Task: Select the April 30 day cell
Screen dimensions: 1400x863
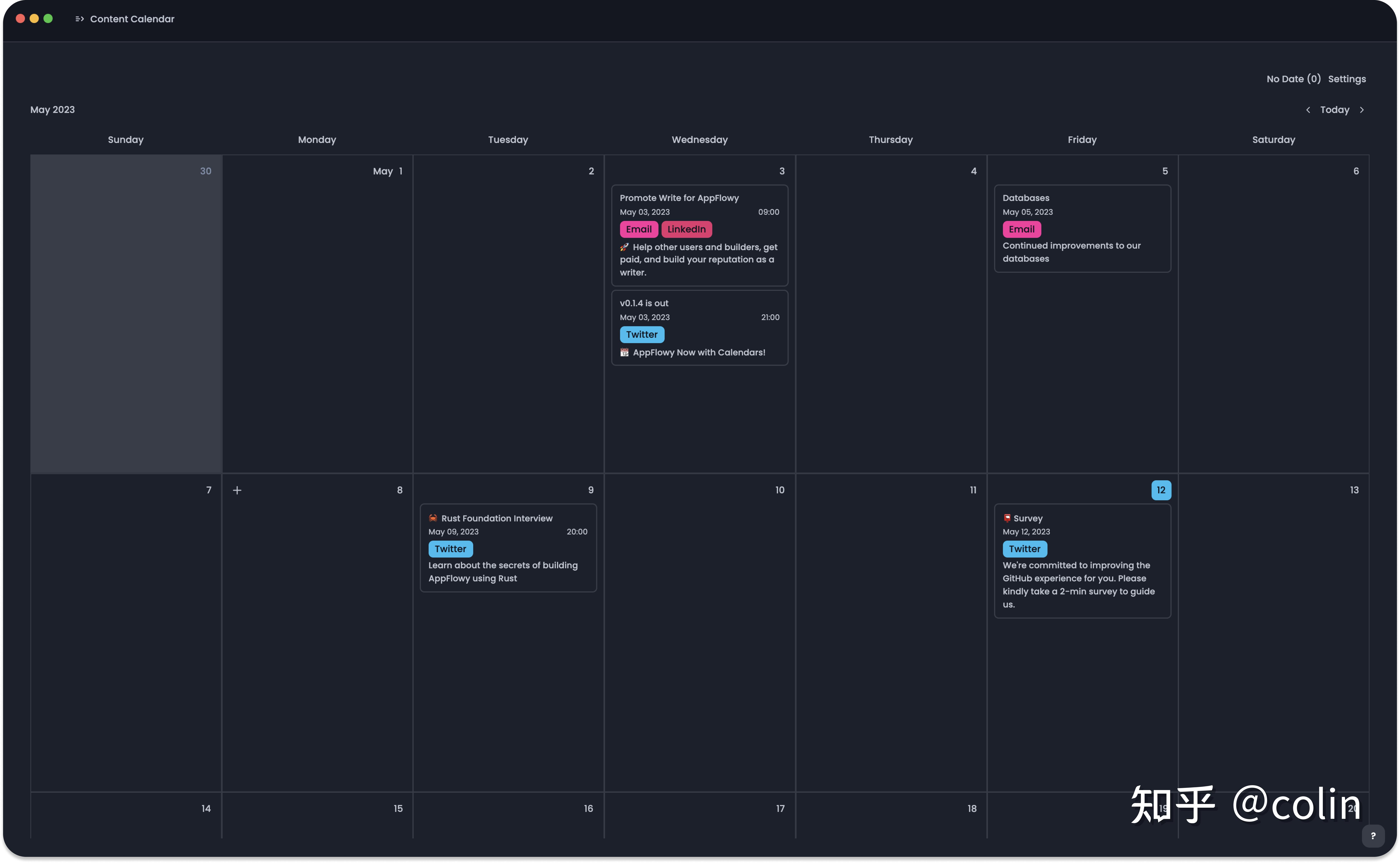Action: click(x=126, y=314)
